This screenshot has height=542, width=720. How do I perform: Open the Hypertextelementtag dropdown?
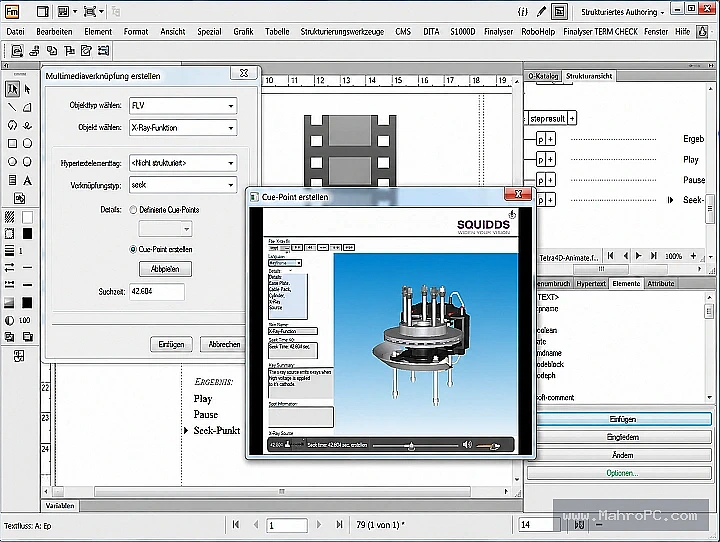point(183,163)
